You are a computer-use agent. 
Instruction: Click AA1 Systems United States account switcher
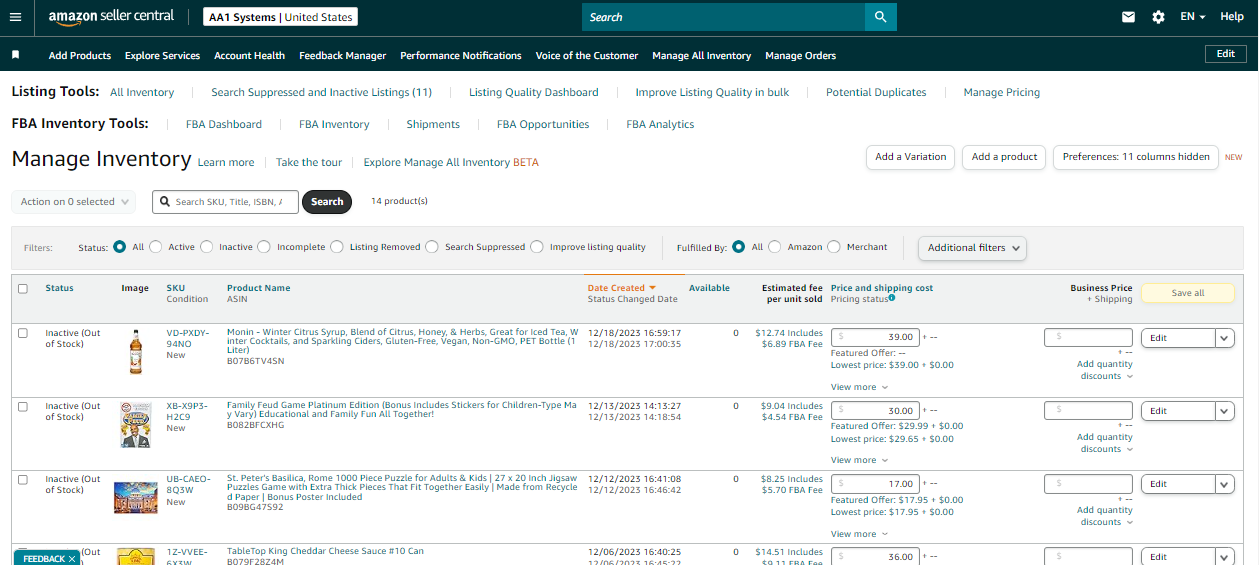point(280,17)
